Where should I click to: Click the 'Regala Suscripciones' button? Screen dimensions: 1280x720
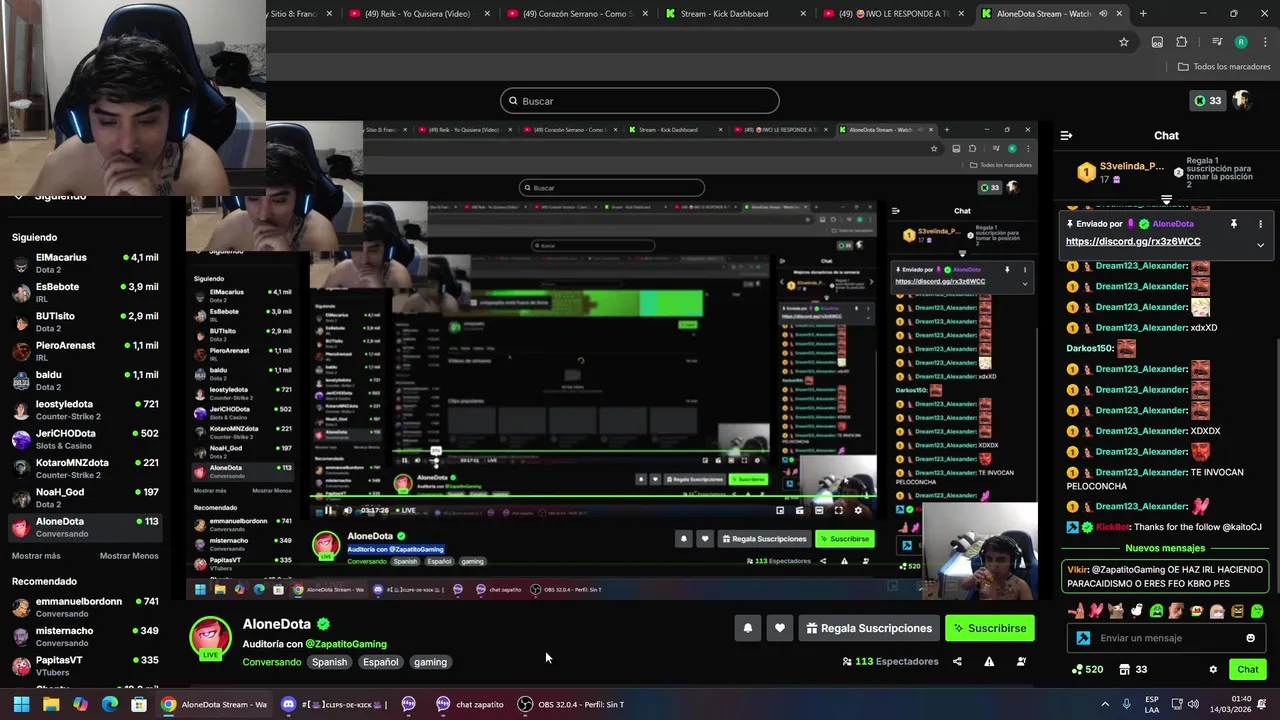coord(869,628)
